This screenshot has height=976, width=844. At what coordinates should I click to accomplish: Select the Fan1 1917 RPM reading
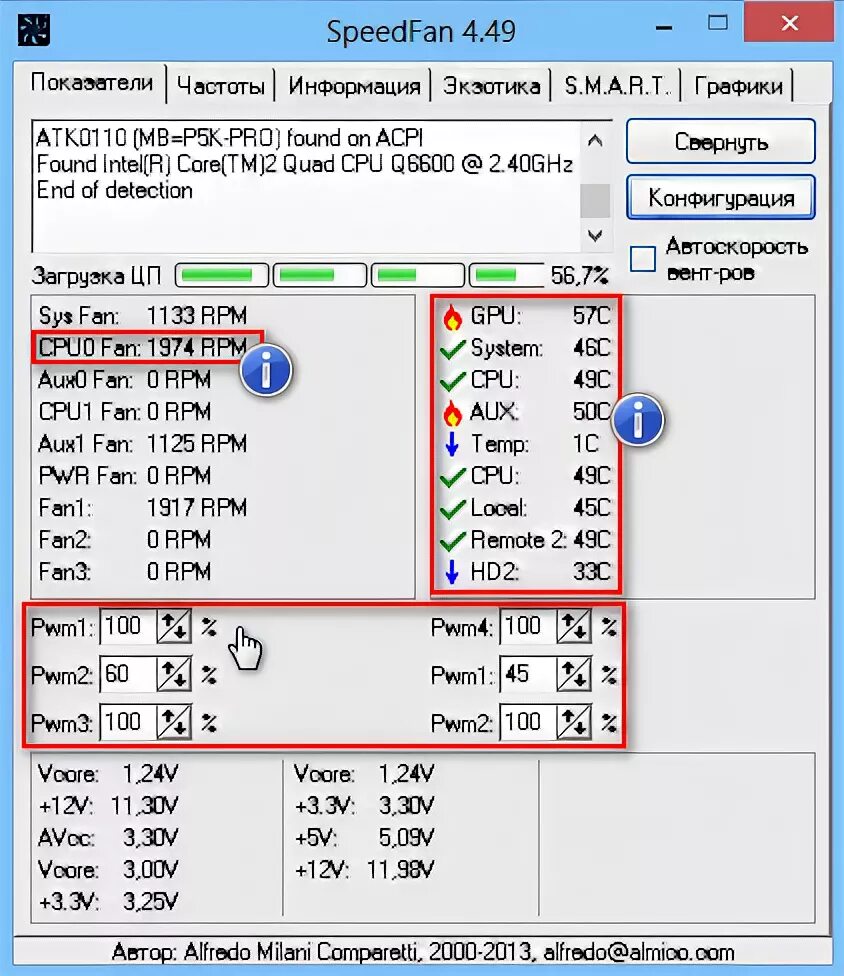pos(143,509)
